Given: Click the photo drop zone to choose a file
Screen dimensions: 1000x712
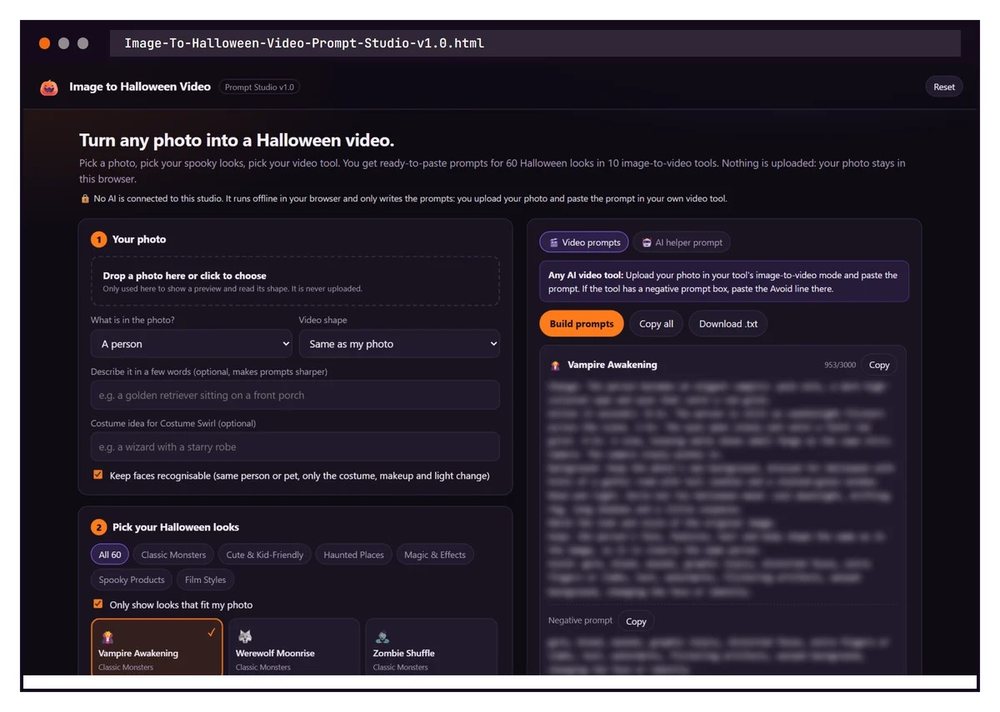Looking at the screenshot, I should pyautogui.click(x=295, y=281).
